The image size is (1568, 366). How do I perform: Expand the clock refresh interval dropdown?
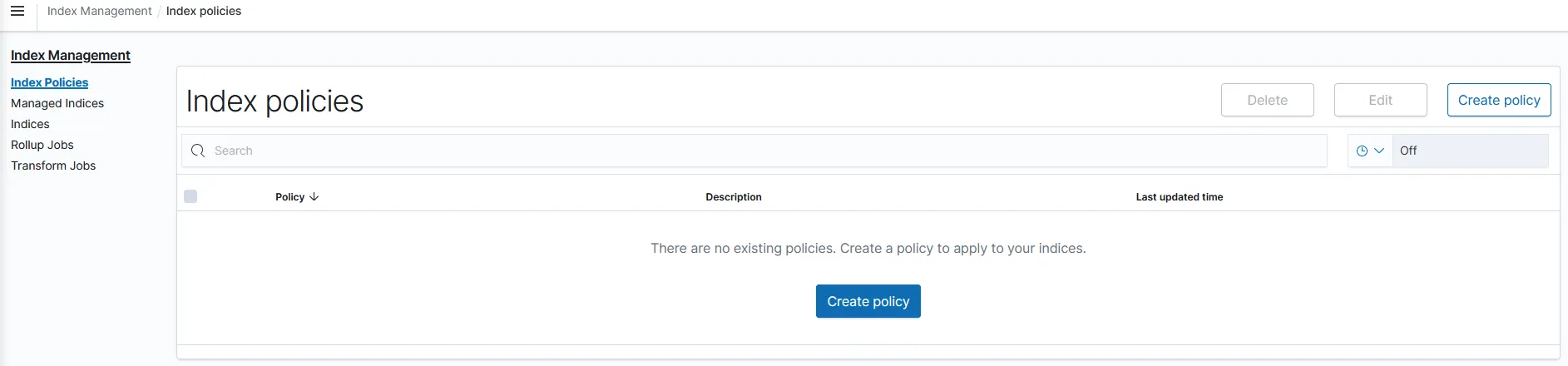point(1369,151)
